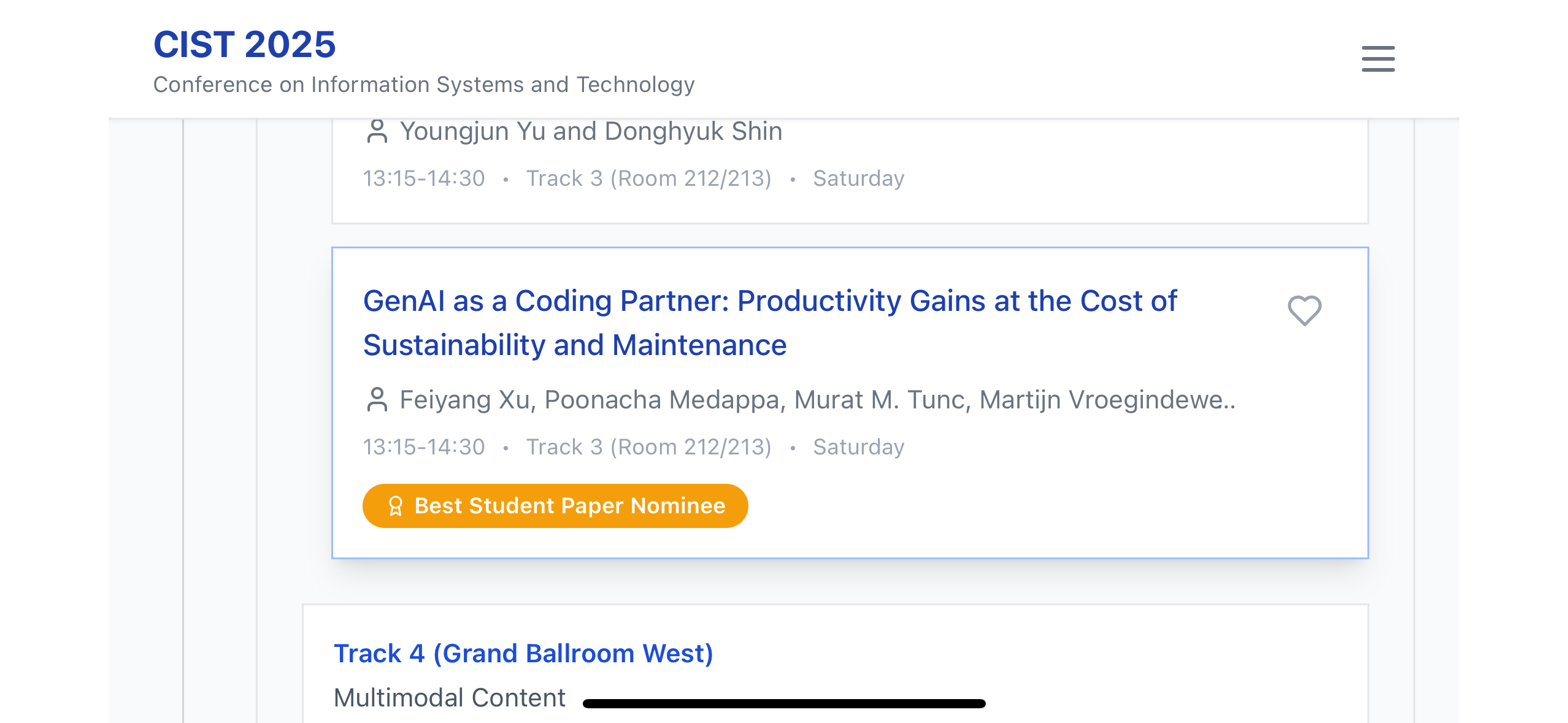1568x723 pixels.
Task: Click Track 3 room label in GenAI card
Action: (x=648, y=447)
